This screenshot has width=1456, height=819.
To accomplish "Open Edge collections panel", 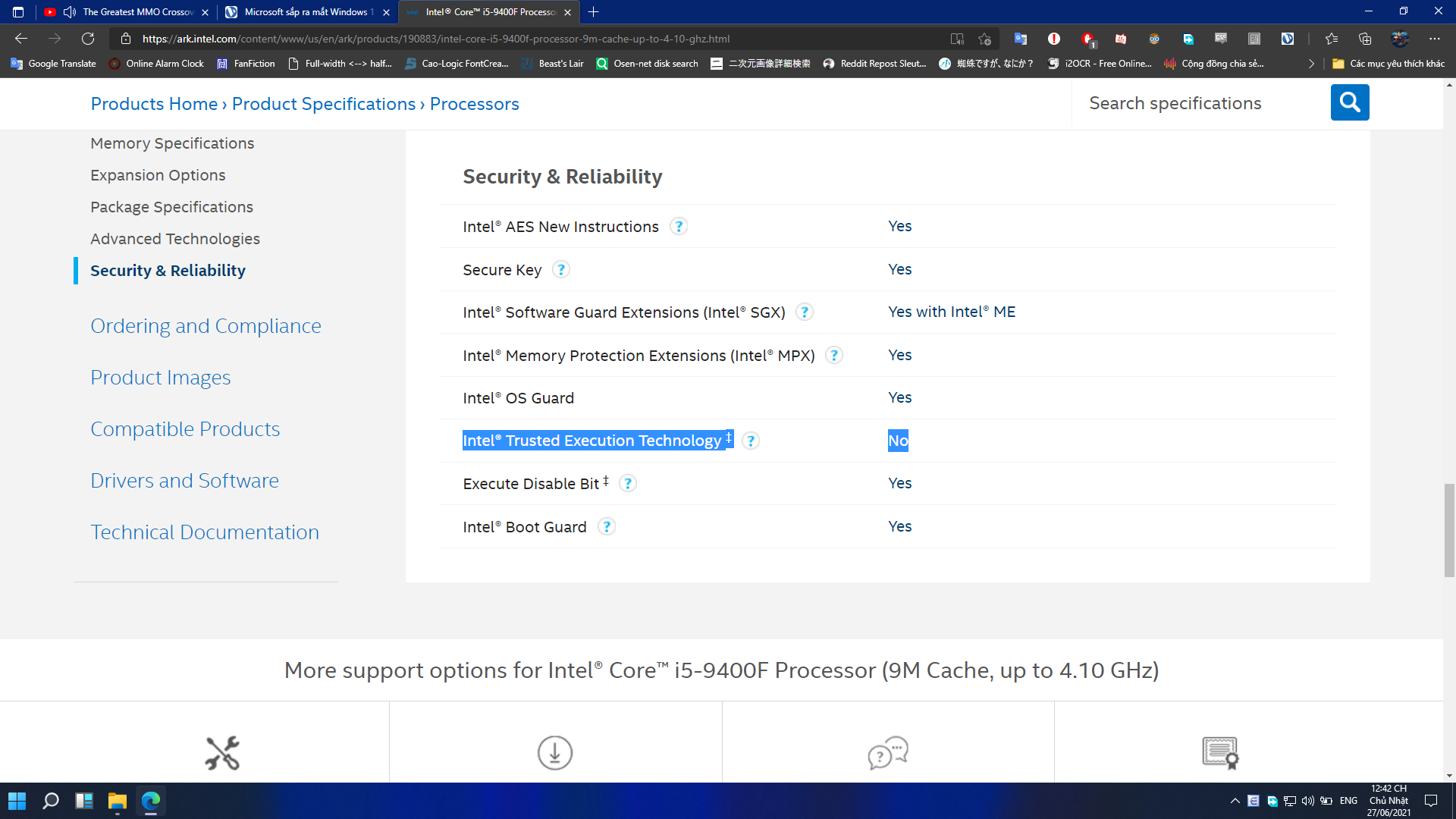I will [1365, 39].
